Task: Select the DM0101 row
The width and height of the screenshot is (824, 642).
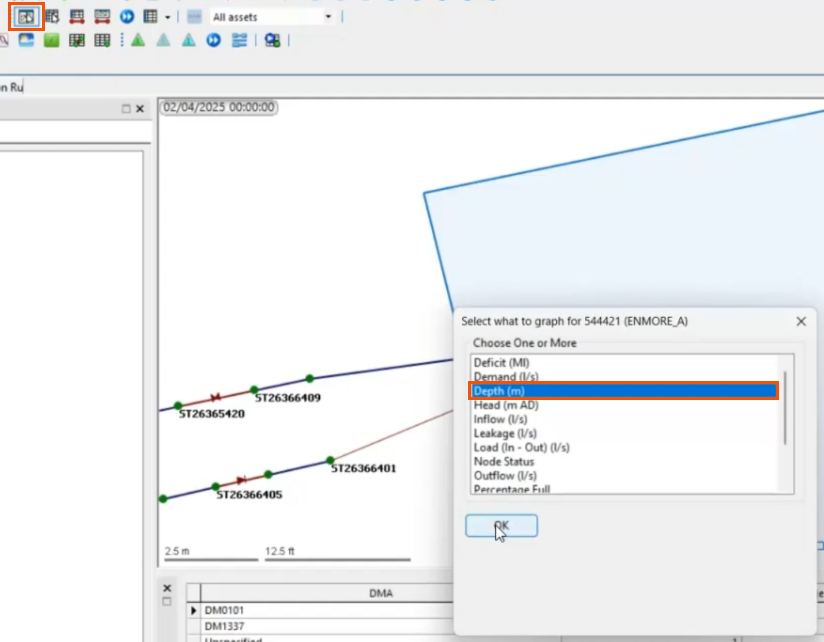Action: [224, 610]
